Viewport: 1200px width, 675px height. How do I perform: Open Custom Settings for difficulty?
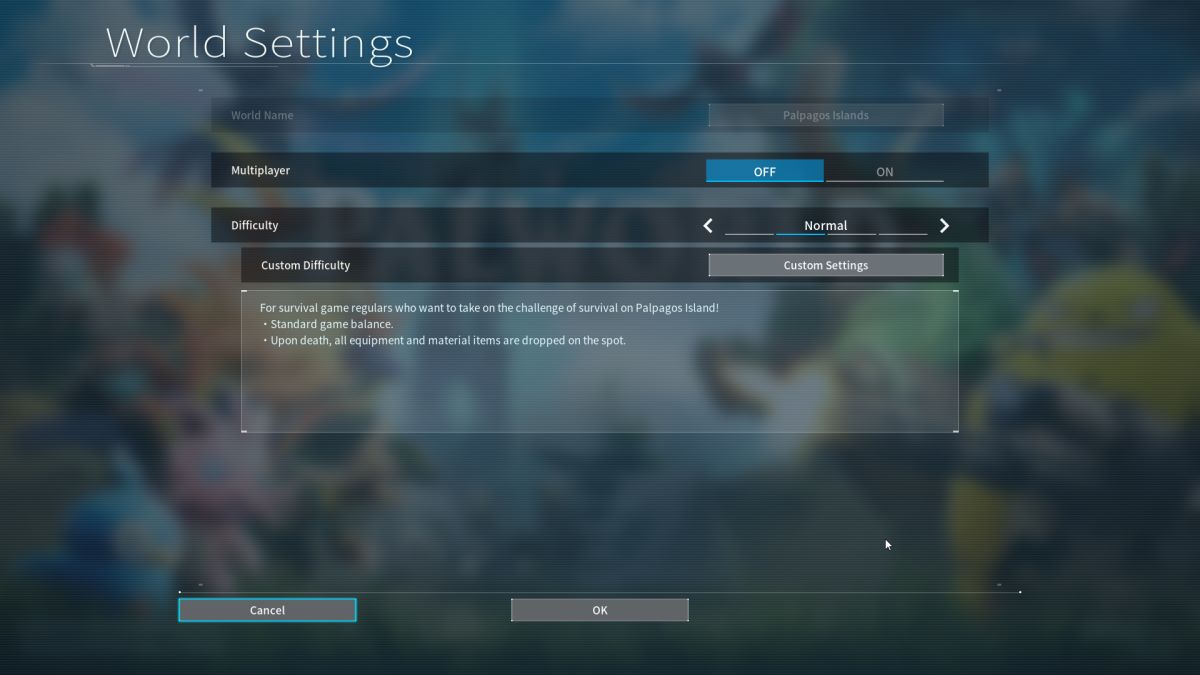825,265
